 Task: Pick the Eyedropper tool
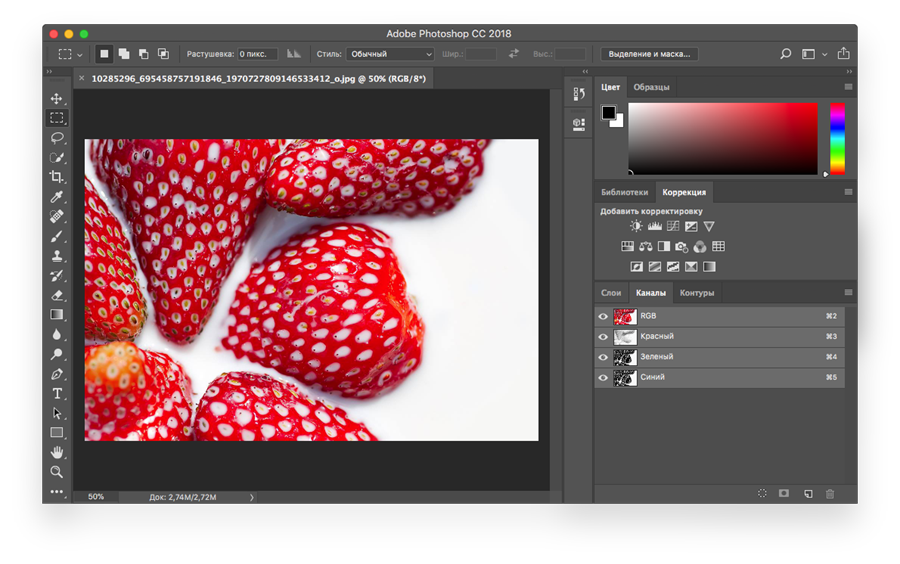[57, 197]
